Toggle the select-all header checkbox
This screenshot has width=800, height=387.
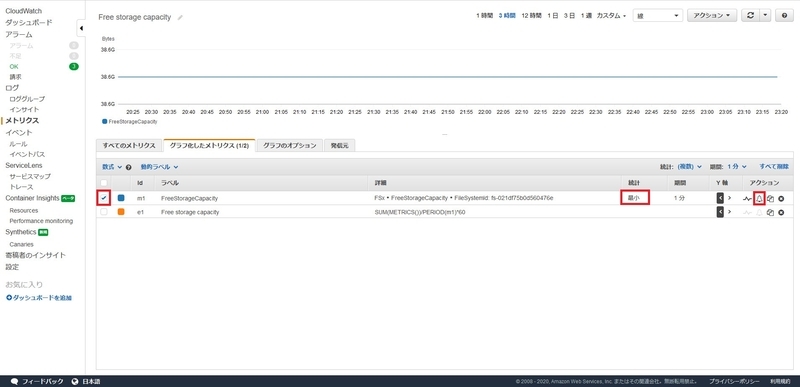point(104,183)
